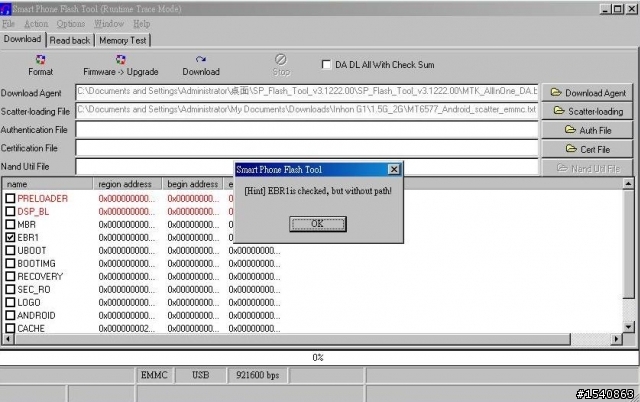Uncheck the EBR1 partition box
640x402 pixels.
click(10, 238)
